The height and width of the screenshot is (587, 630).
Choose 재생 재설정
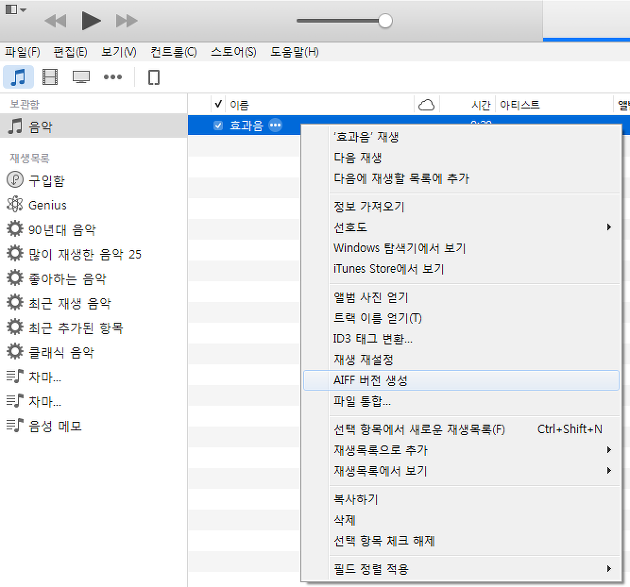[461, 360]
